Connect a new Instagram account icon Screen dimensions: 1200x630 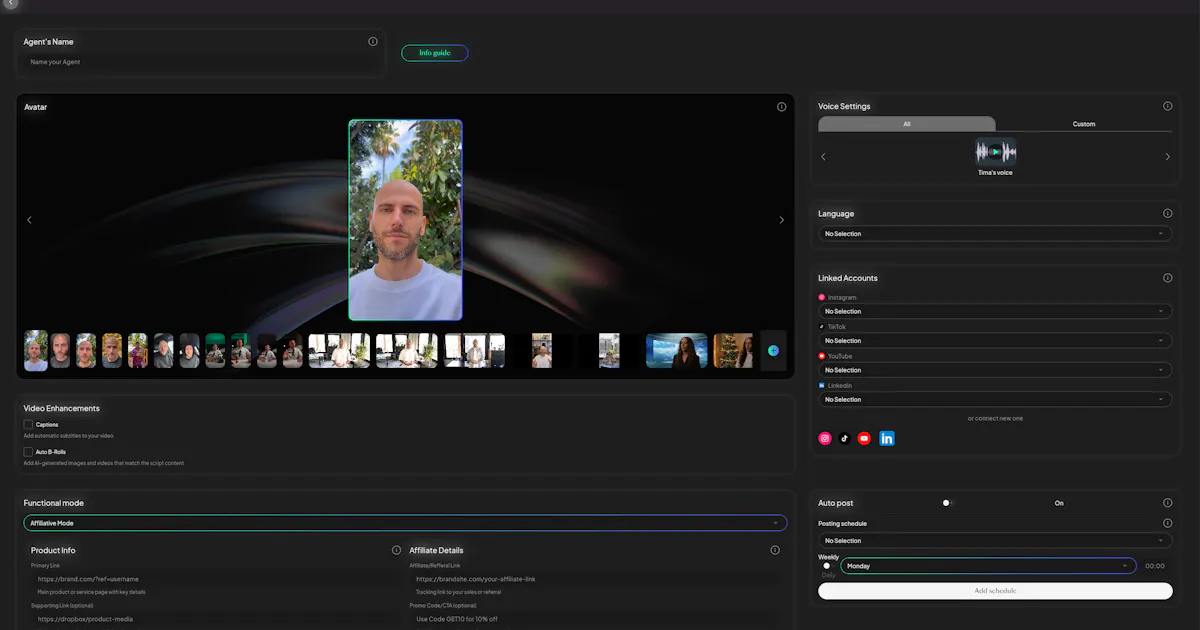coord(825,438)
